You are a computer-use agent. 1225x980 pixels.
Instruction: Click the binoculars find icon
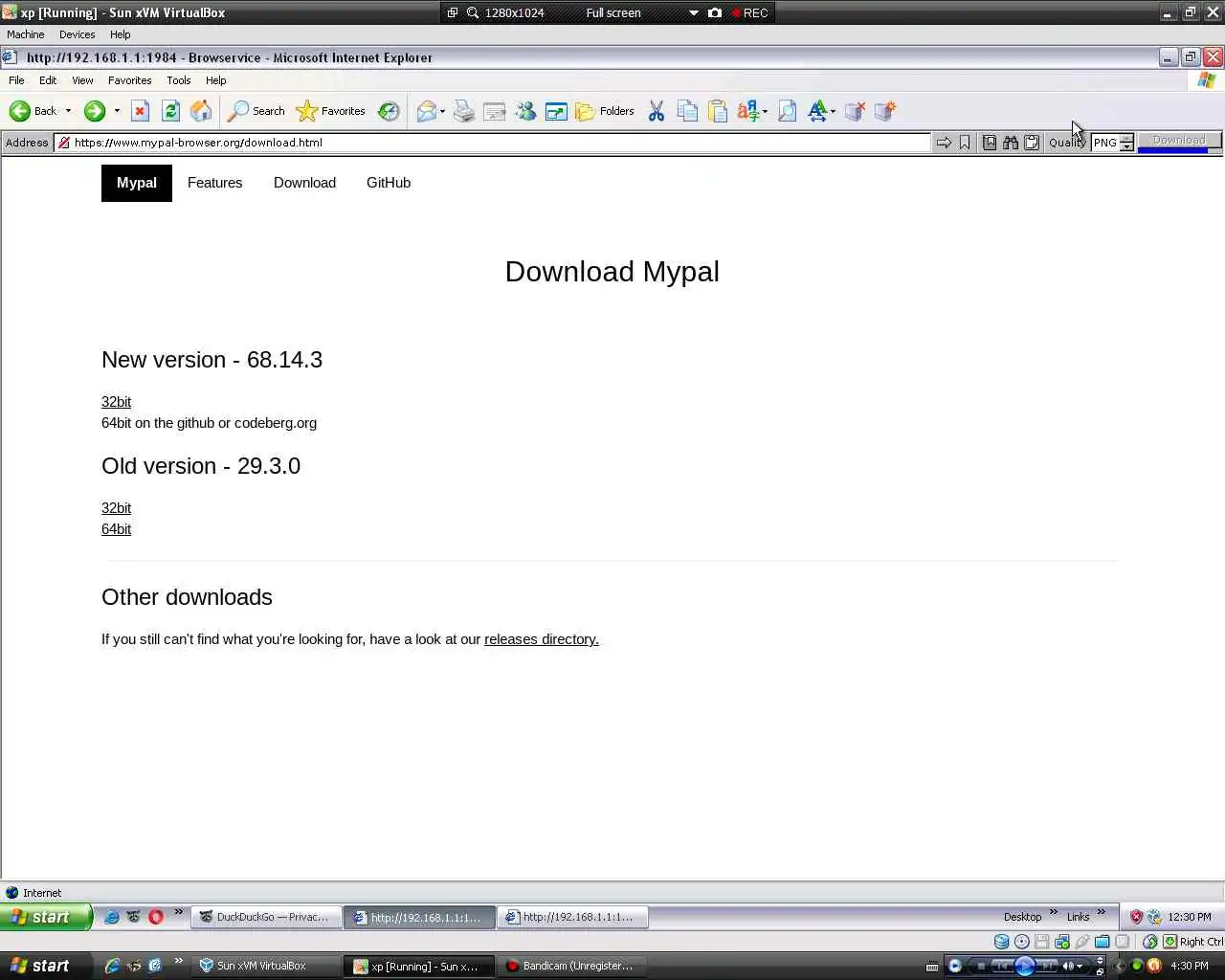click(1011, 143)
